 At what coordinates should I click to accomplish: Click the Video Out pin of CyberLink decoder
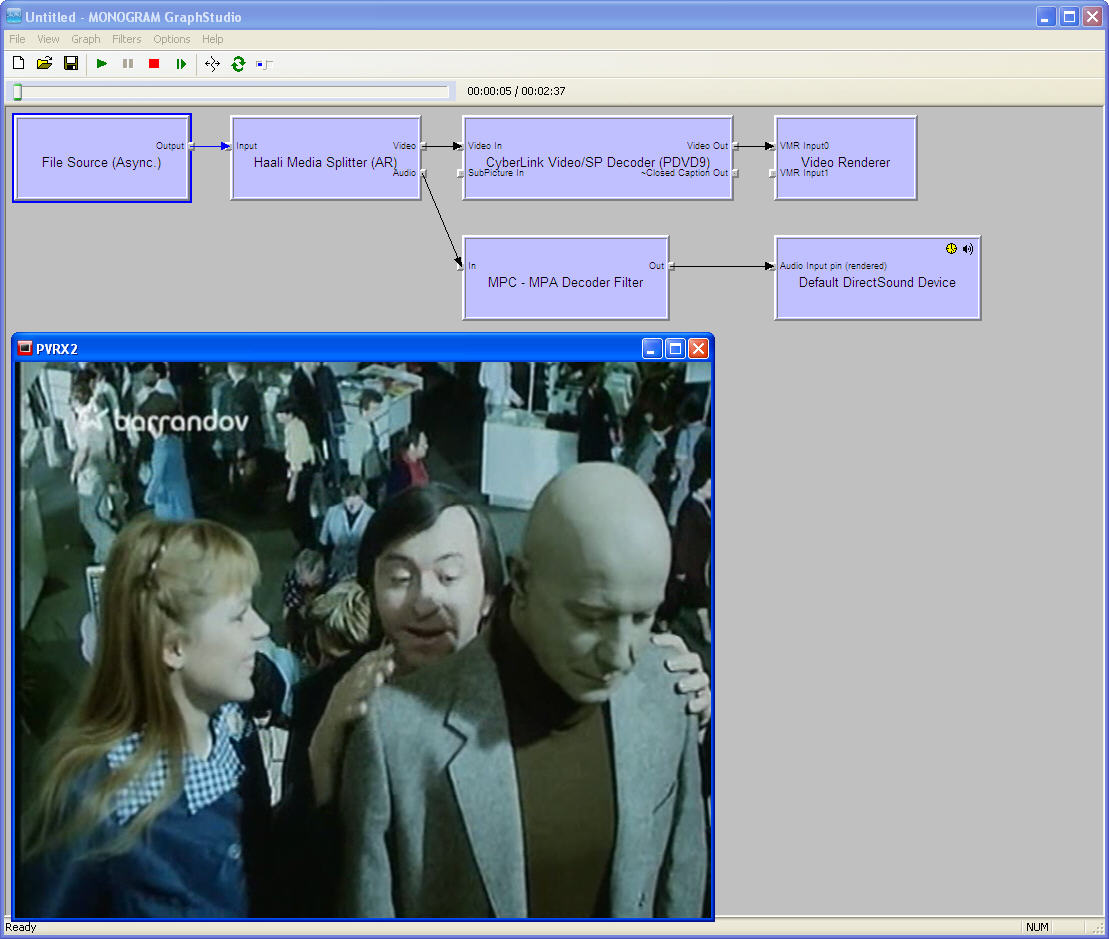[x=735, y=146]
